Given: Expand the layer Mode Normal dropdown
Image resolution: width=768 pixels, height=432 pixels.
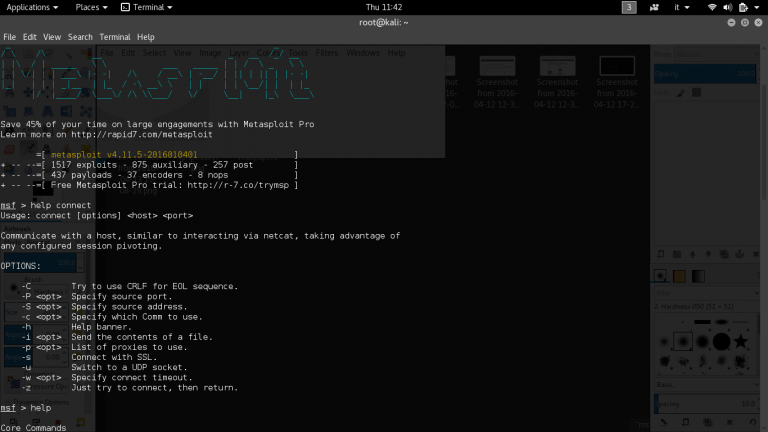Looking at the screenshot, I should pos(717,54).
